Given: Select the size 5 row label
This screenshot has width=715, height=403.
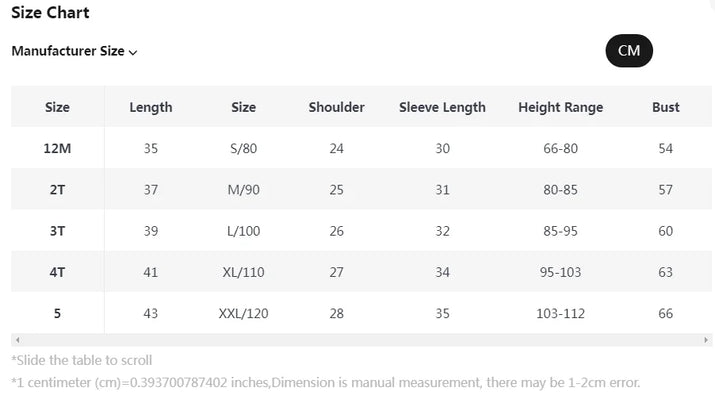Looking at the screenshot, I should click(57, 313).
